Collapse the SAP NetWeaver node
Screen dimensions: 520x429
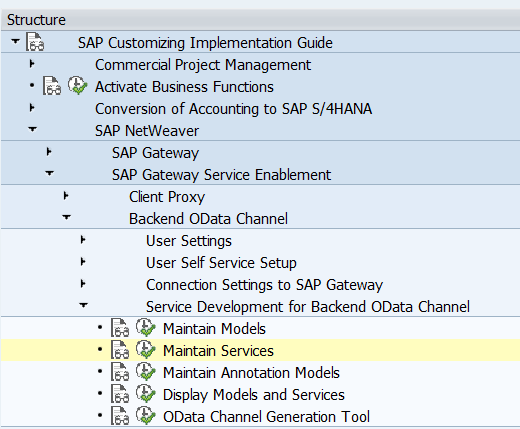coord(32,129)
